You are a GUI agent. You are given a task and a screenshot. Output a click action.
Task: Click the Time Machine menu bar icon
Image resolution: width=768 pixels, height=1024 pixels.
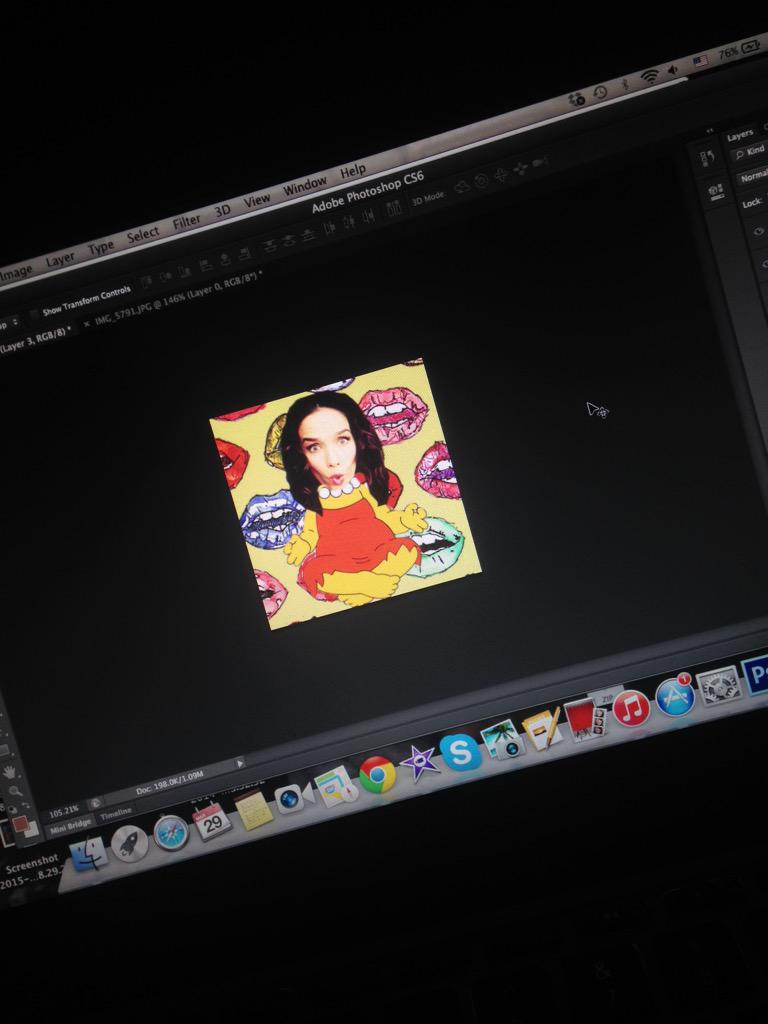coord(600,92)
